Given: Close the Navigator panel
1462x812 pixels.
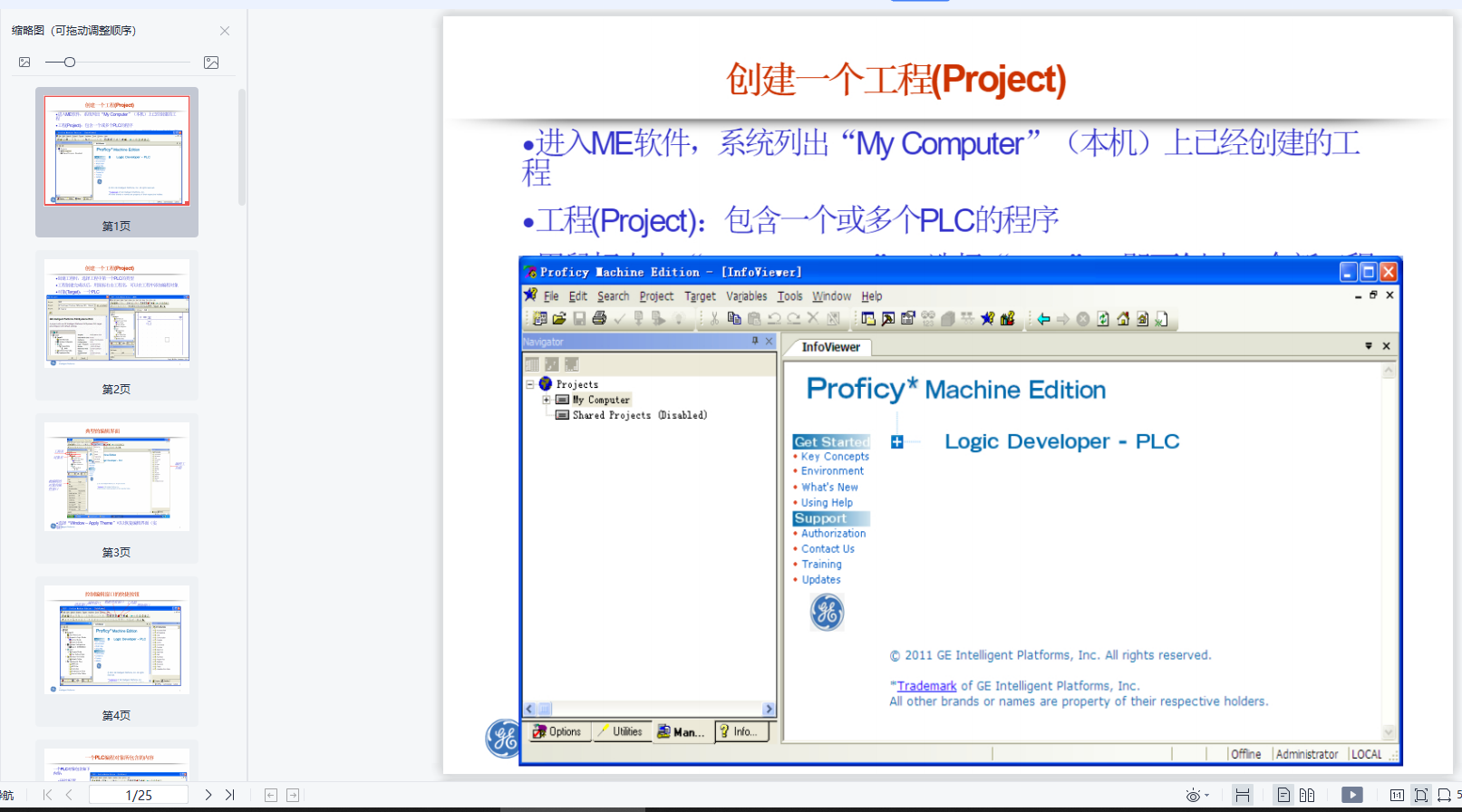Looking at the screenshot, I should pos(769,342).
